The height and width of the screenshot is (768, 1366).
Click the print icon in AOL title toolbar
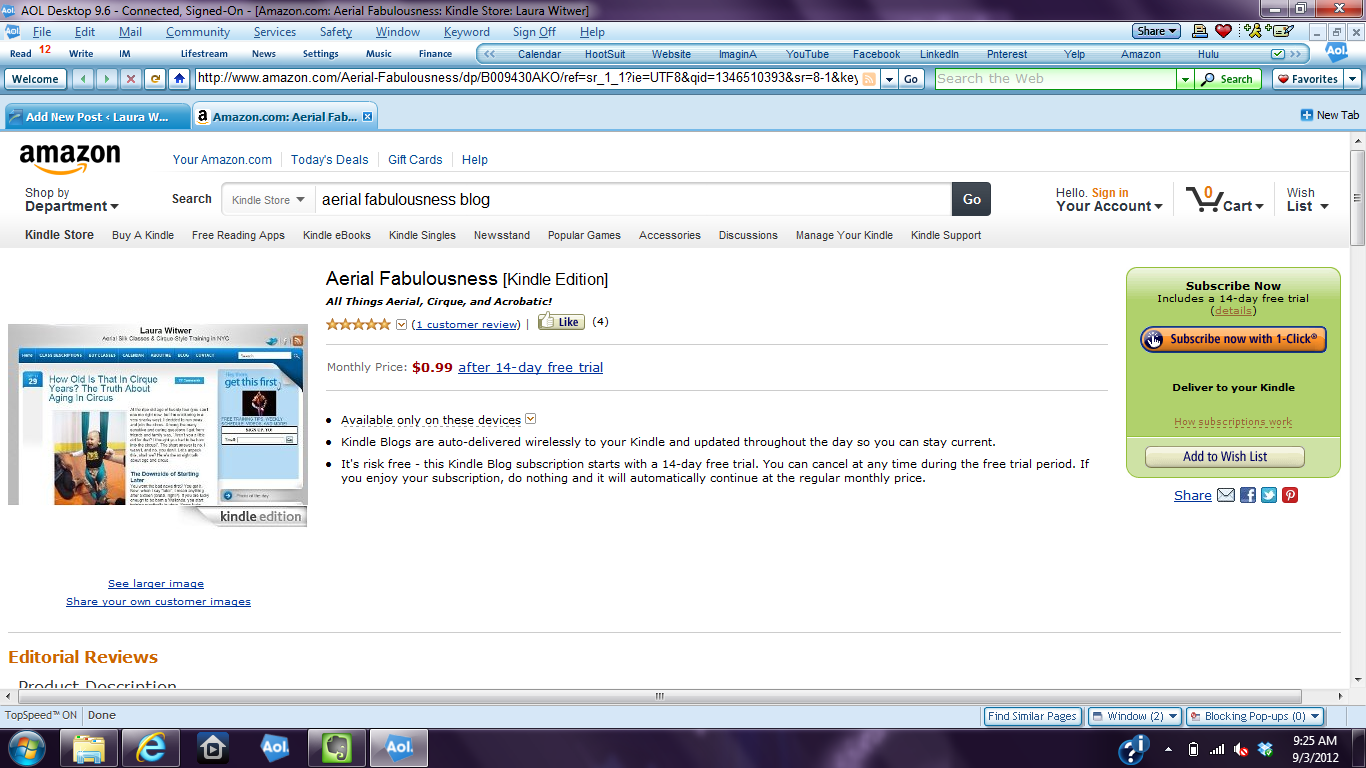click(x=1198, y=31)
